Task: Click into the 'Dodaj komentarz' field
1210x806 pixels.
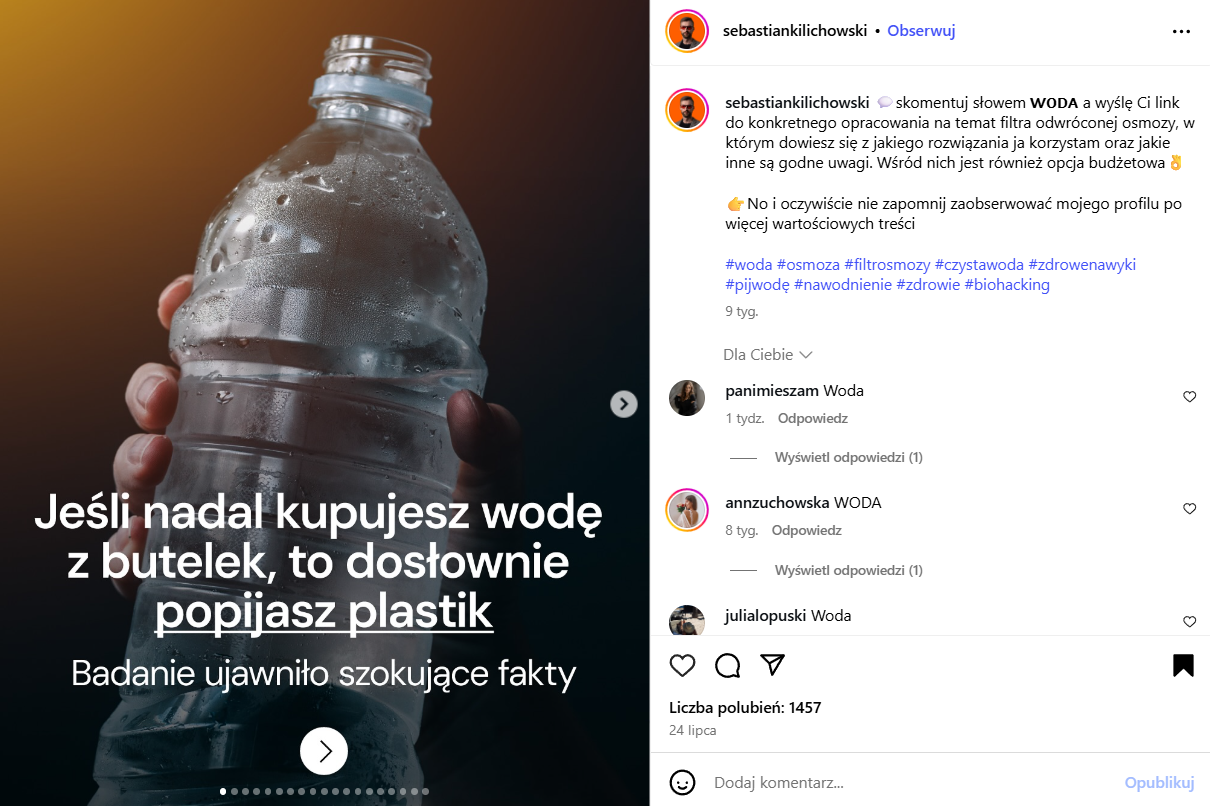Action: pos(910,782)
